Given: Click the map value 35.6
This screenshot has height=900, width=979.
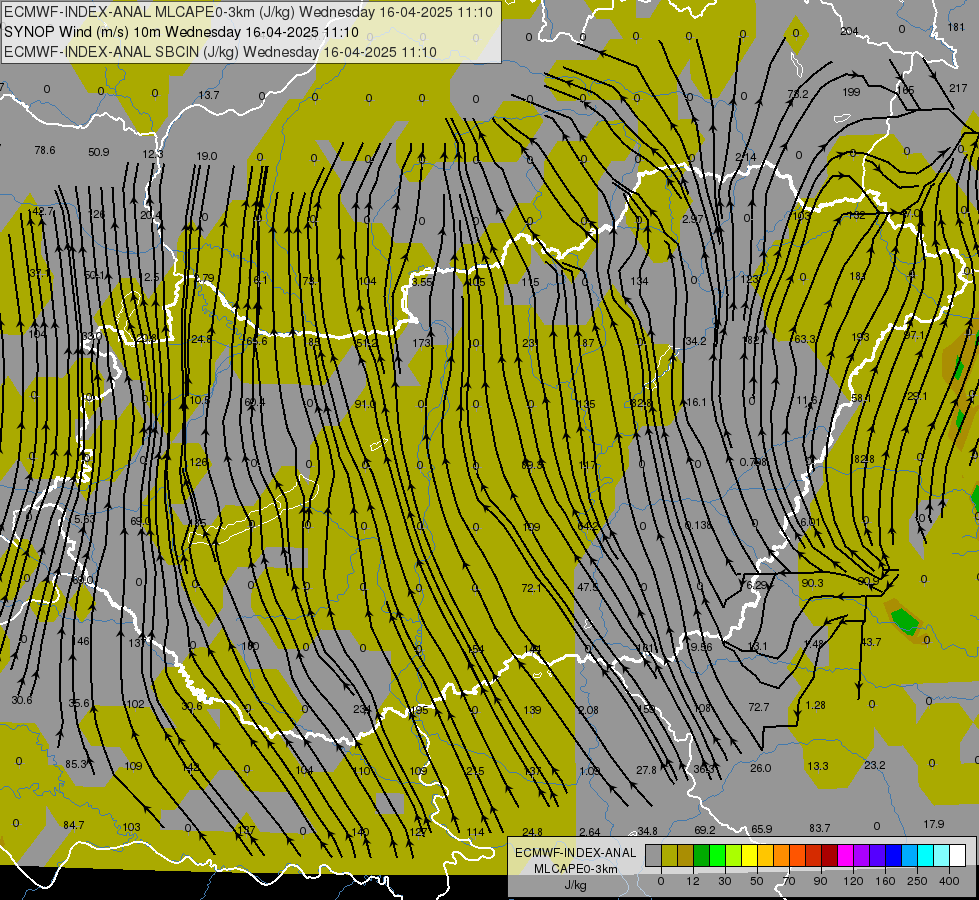Looking at the screenshot, I should click(x=79, y=703).
